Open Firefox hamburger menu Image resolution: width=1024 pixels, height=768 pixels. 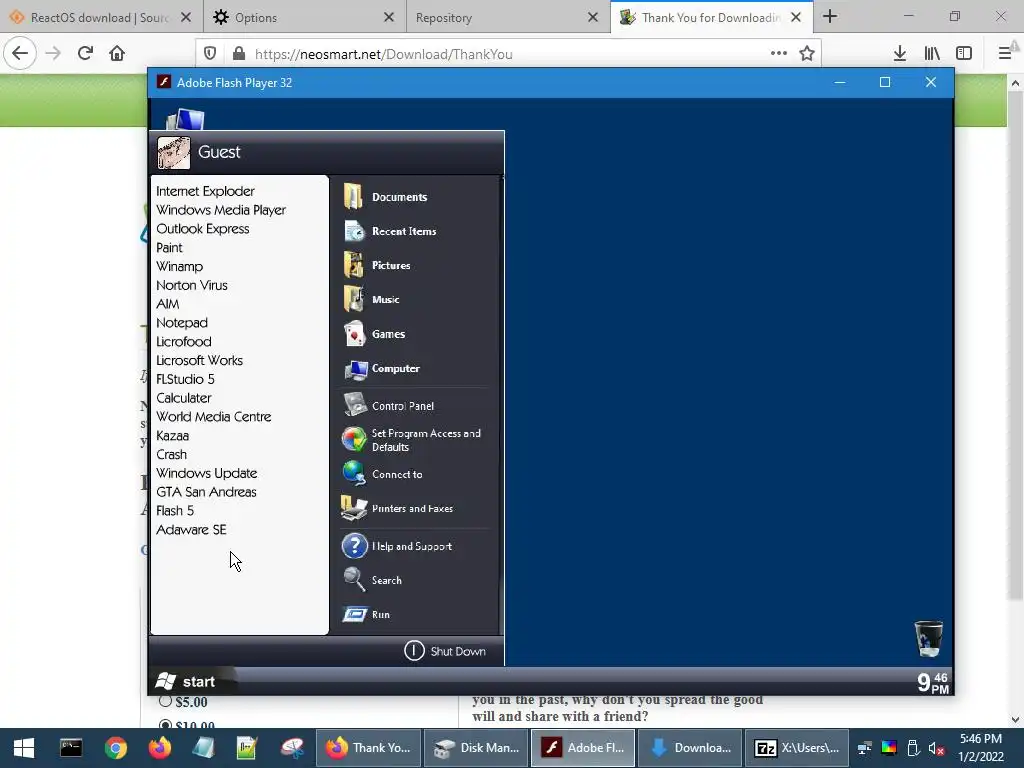[x=1005, y=54]
